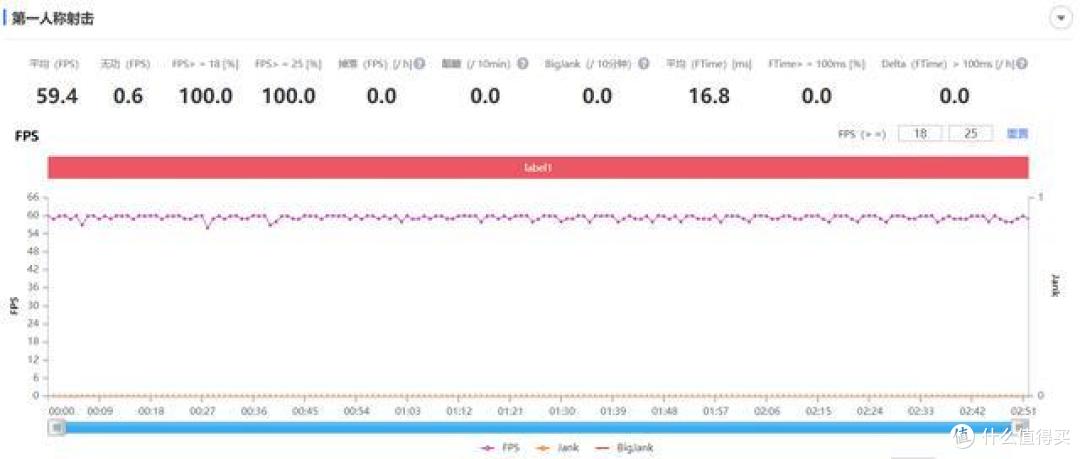Click the 第一人称射击 section title
Viewport: 1080px width, 459px height.
point(53,19)
